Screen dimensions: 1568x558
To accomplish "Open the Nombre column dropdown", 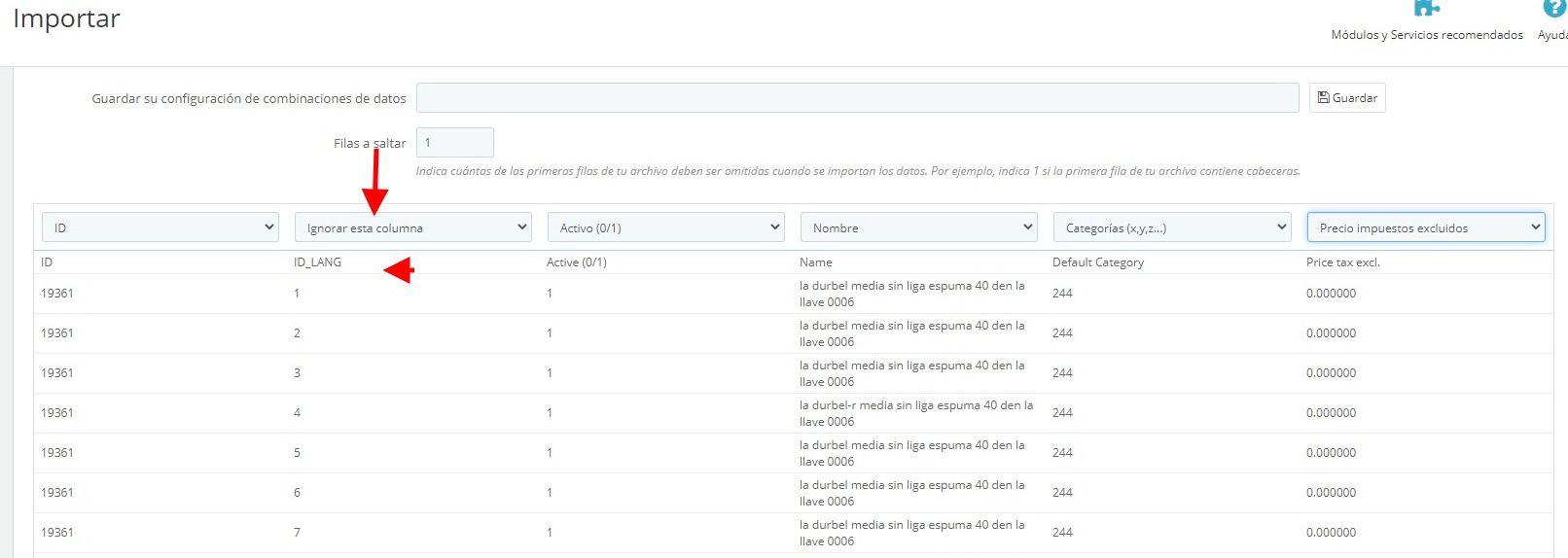I will (x=919, y=227).
